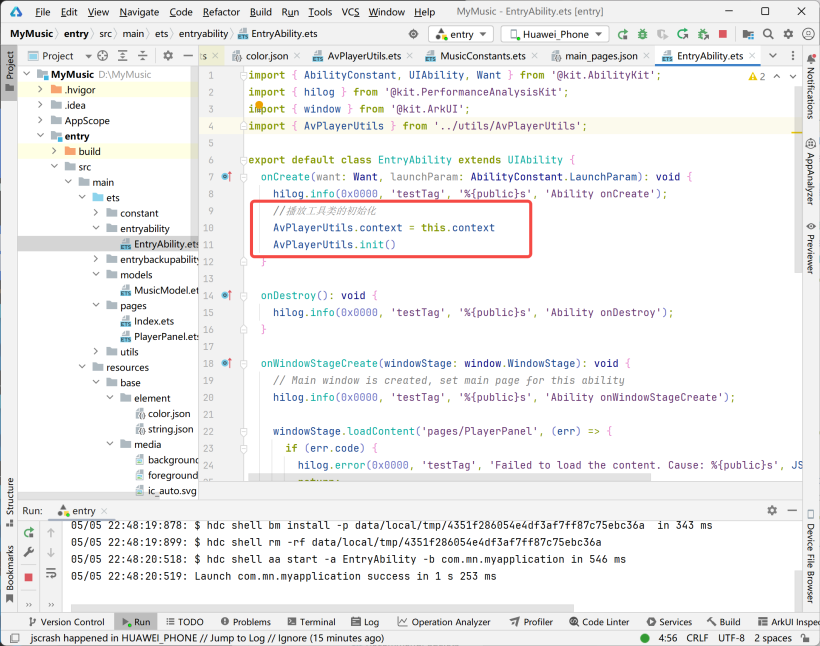The height and width of the screenshot is (646, 820).
Task: Open the Project view selector dropdown
Action: tap(60, 55)
